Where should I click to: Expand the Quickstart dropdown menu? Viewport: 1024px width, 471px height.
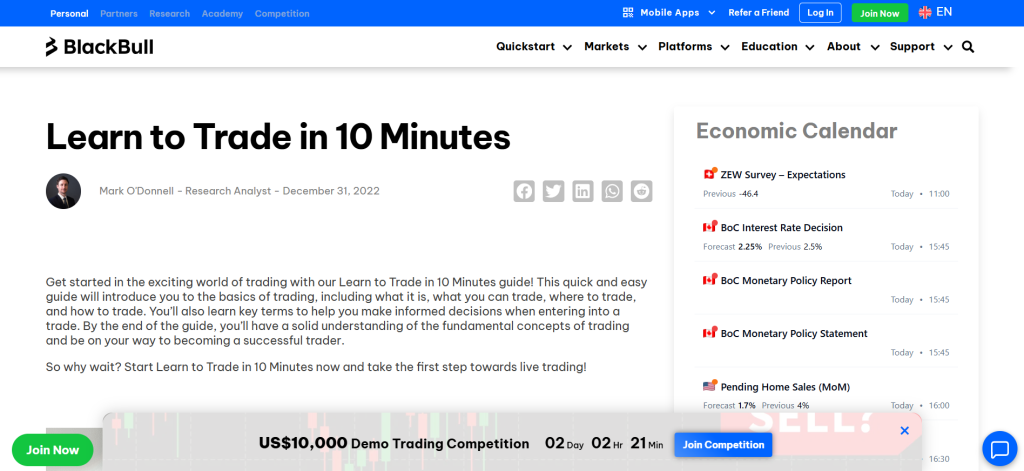534,47
